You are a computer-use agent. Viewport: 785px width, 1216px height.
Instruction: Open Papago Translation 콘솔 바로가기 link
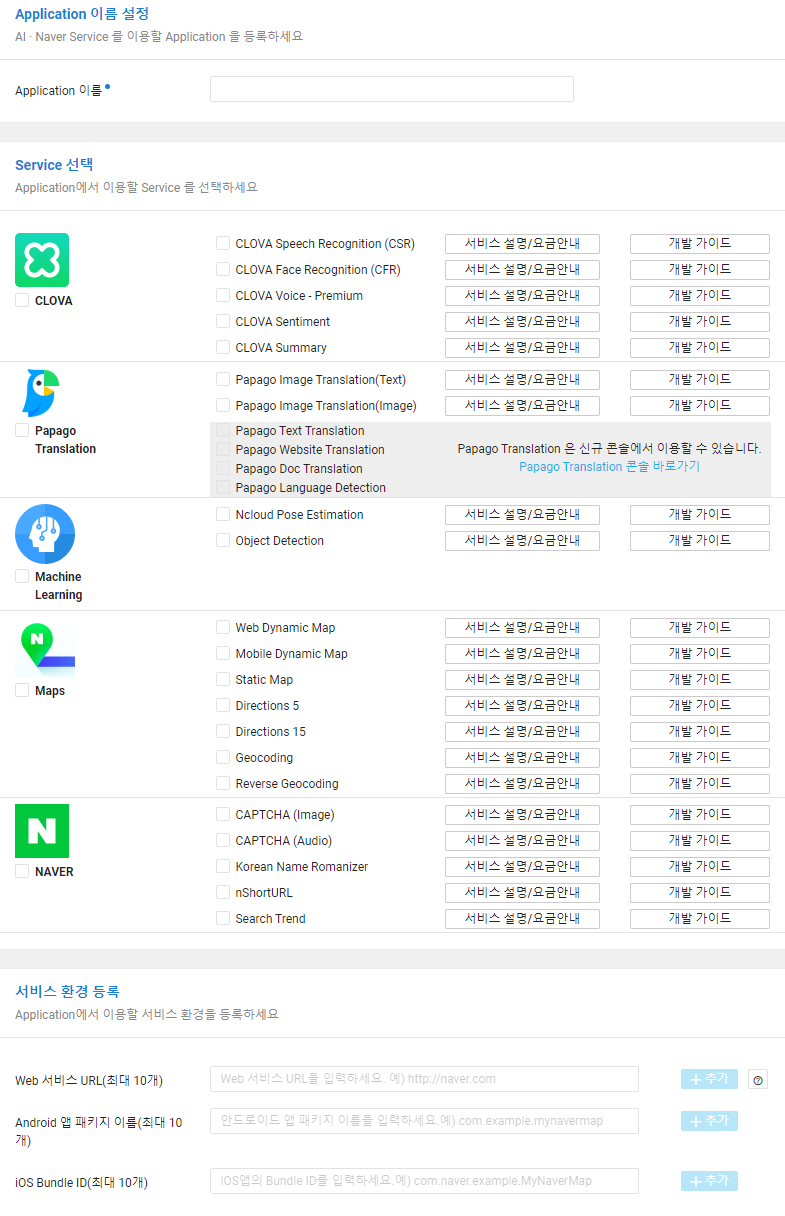pyautogui.click(x=609, y=467)
